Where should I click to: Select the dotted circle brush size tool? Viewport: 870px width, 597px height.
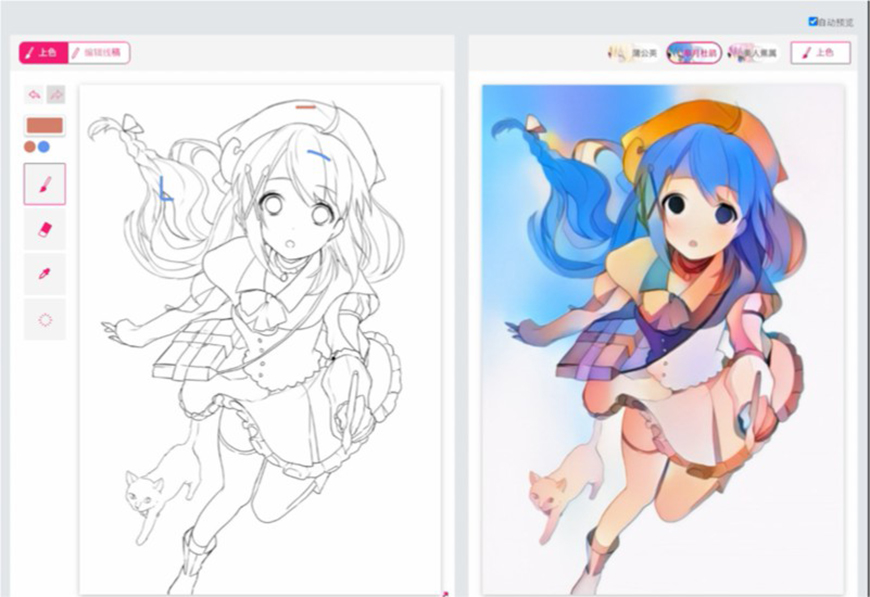45,319
